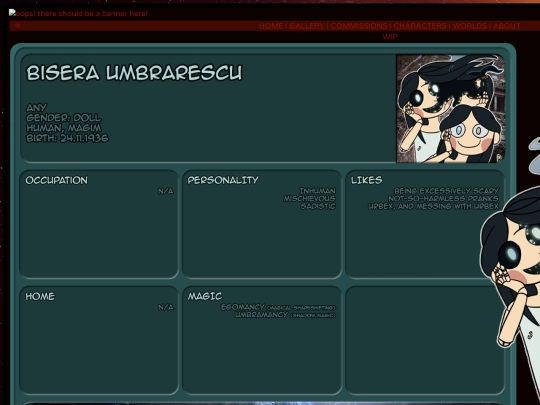The image size is (540, 405).
Task: Navigate to CHARACTERS page
Action: [420, 26]
